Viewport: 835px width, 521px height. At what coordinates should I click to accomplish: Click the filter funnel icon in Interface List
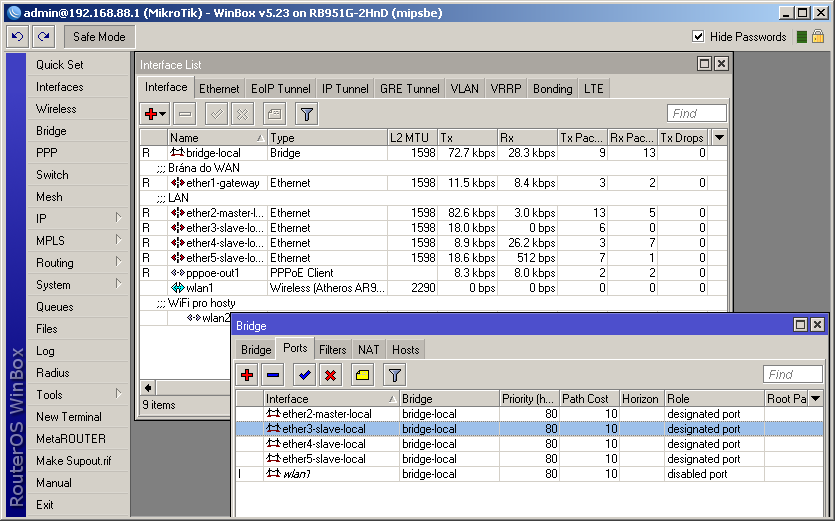click(306, 114)
